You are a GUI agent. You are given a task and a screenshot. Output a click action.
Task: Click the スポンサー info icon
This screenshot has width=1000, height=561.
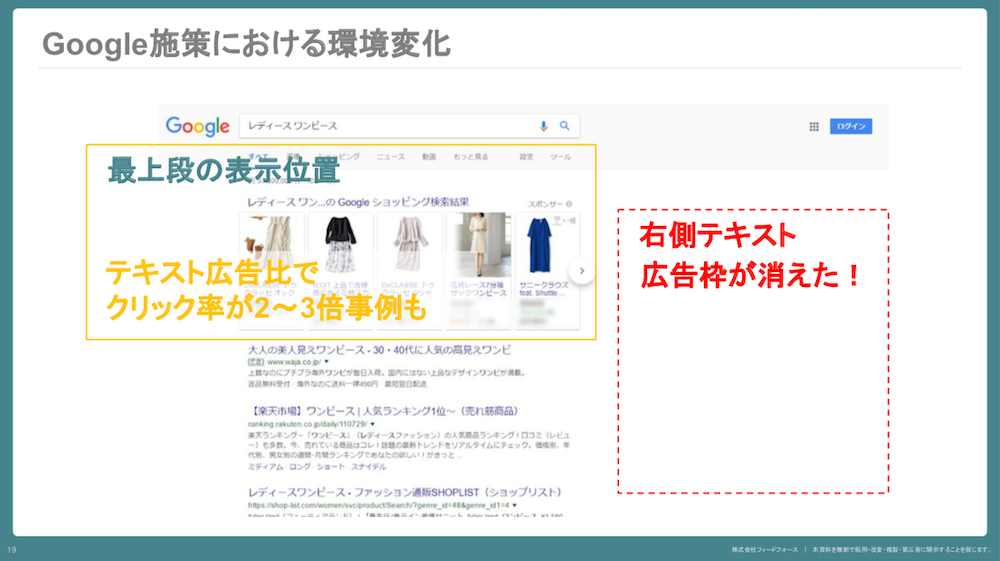[x=569, y=204]
